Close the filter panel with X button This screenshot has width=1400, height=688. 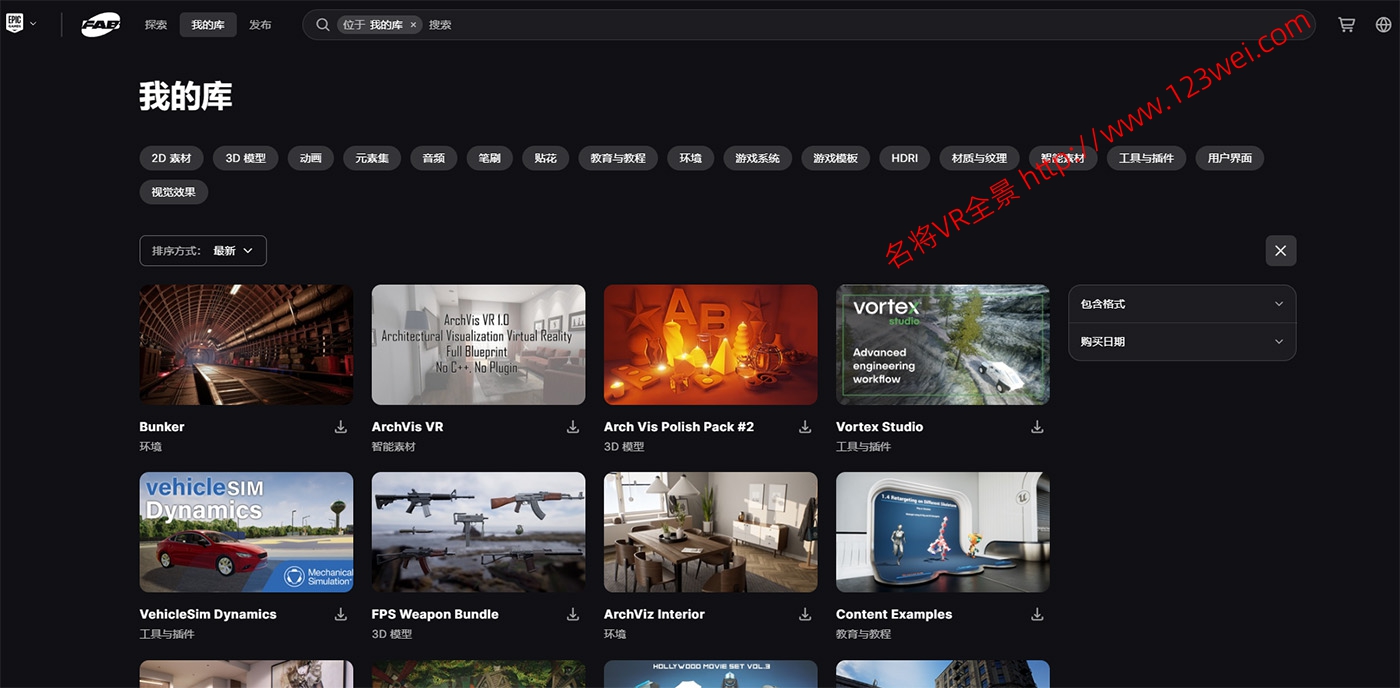(x=1280, y=251)
